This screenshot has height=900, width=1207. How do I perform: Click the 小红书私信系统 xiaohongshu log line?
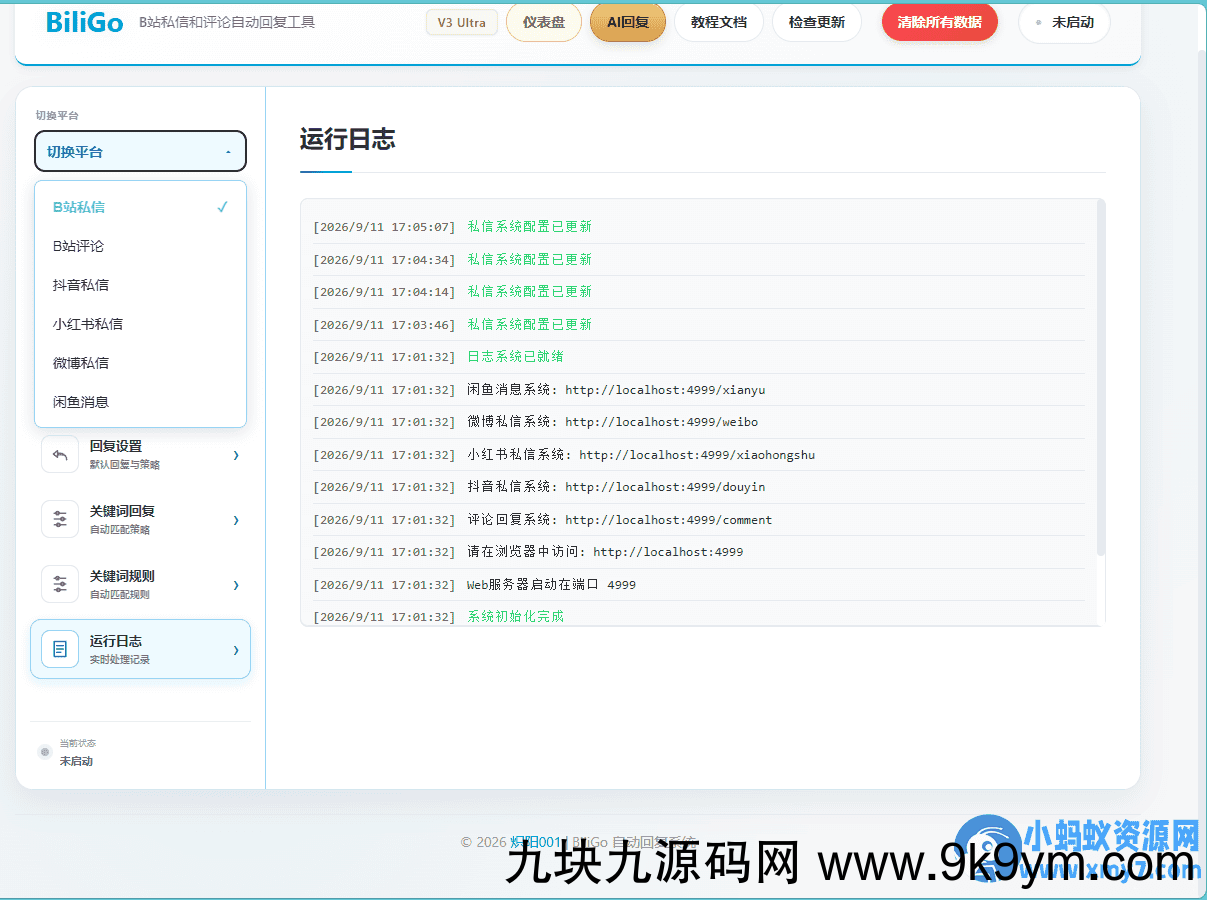point(698,455)
